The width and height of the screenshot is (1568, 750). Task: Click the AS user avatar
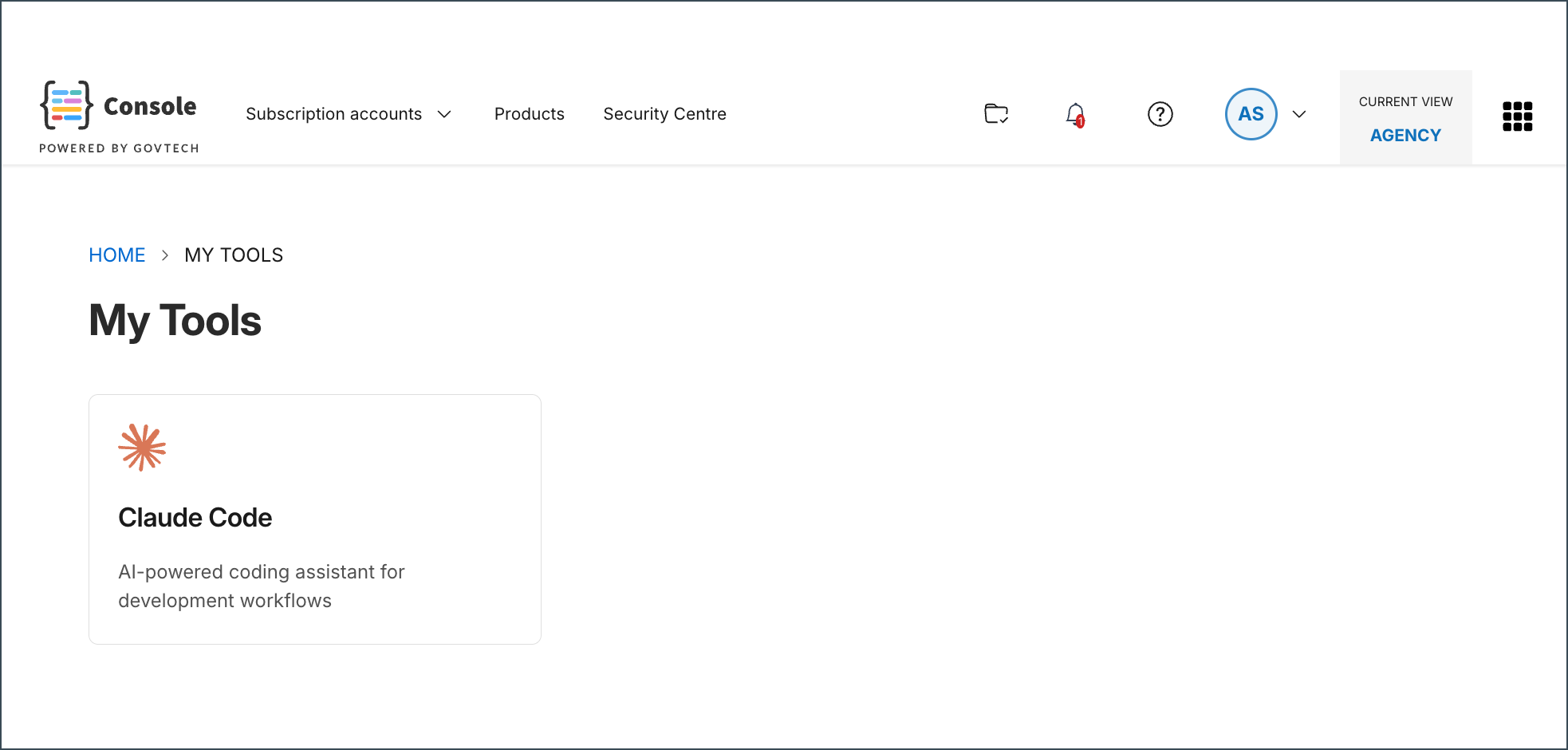point(1251,114)
